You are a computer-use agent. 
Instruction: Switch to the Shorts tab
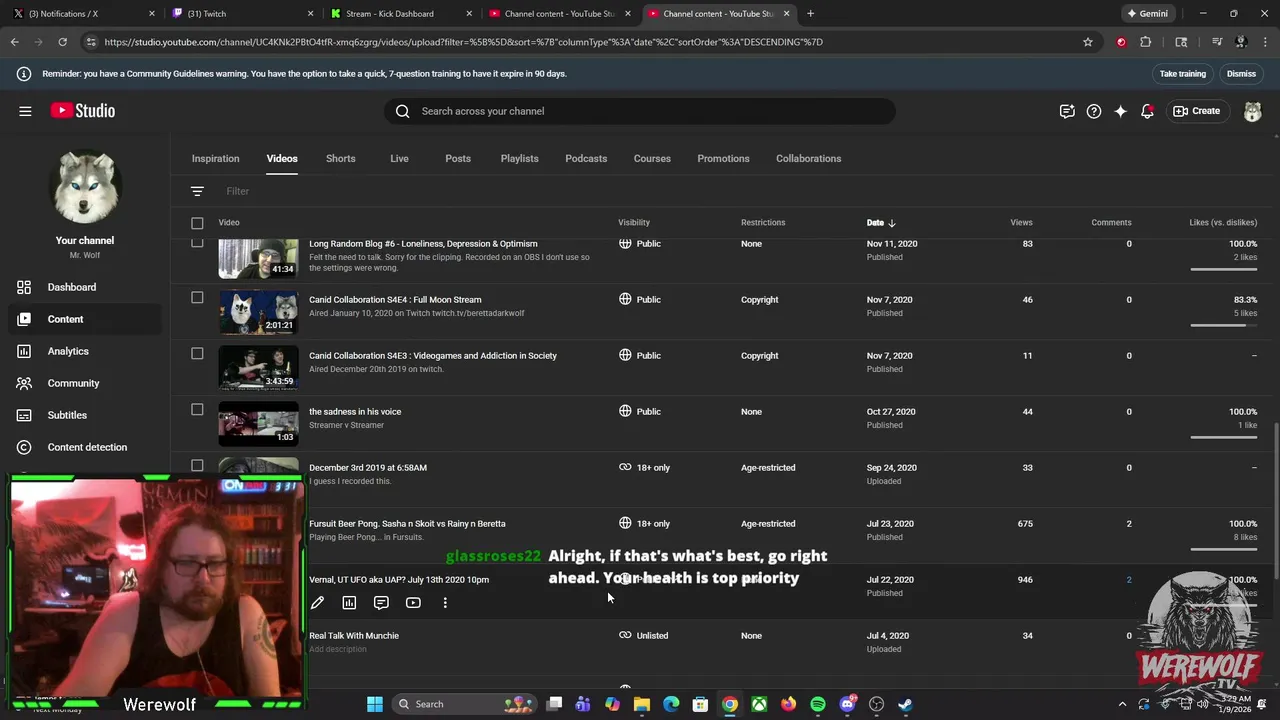(341, 158)
